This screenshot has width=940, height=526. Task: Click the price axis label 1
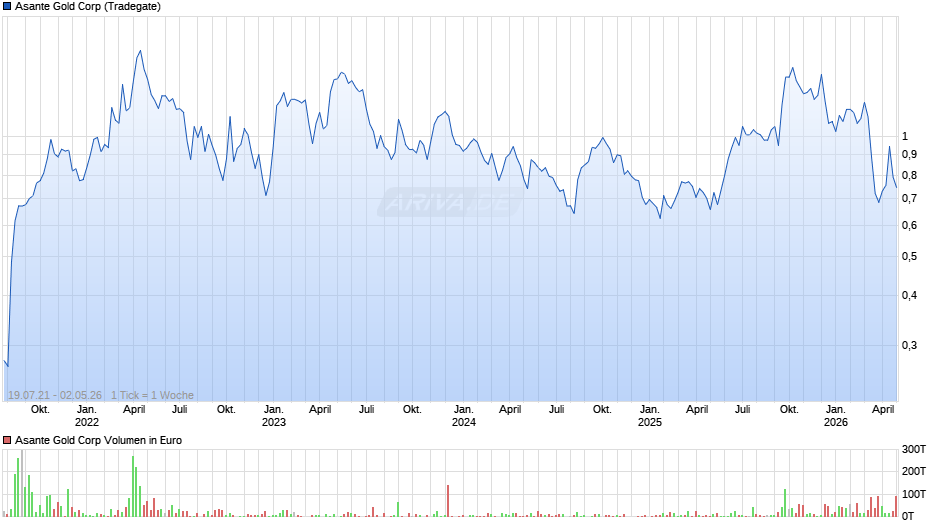click(905, 137)
